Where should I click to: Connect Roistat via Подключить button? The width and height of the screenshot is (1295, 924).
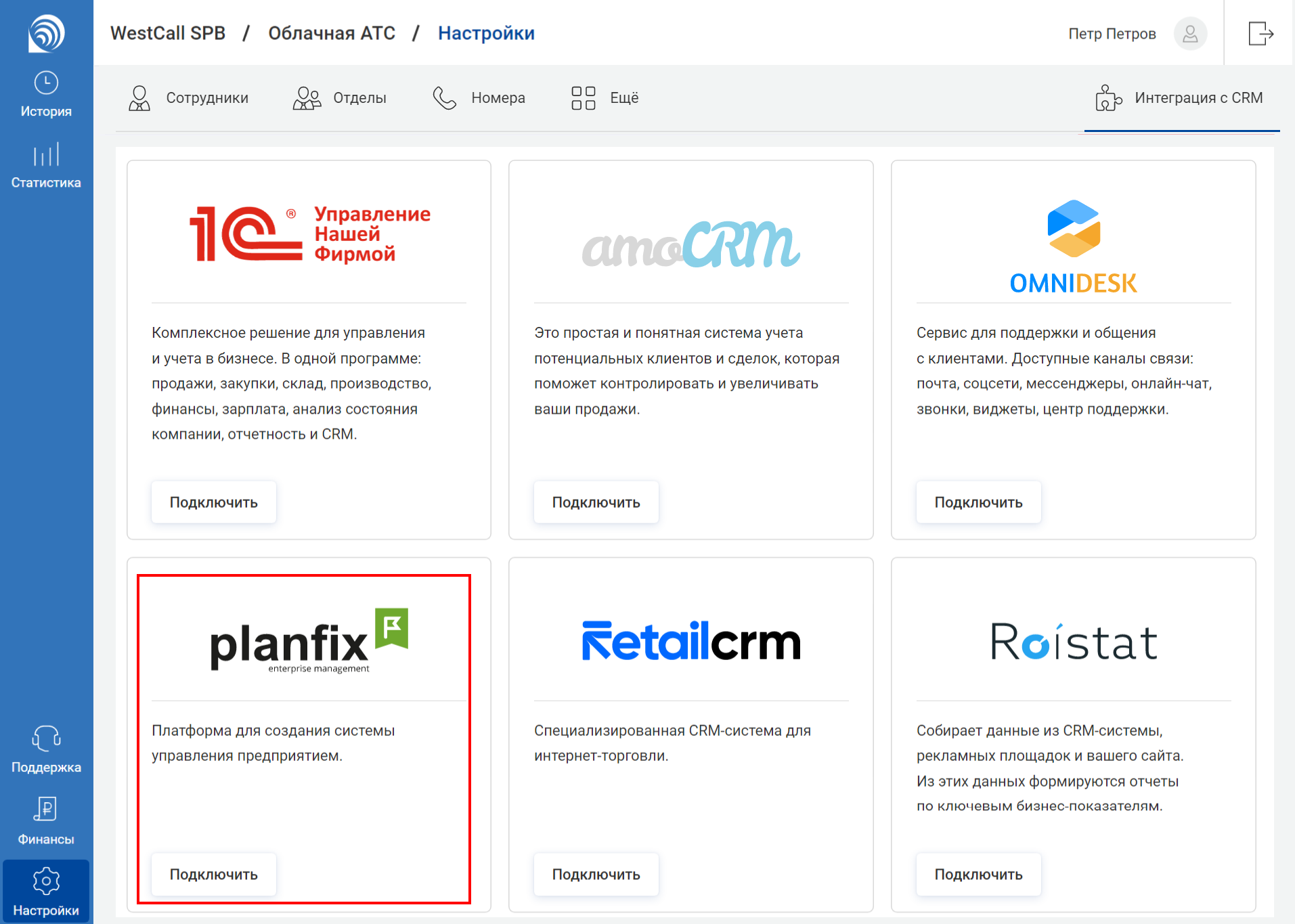pyautogui.click(x=979, y=875)
